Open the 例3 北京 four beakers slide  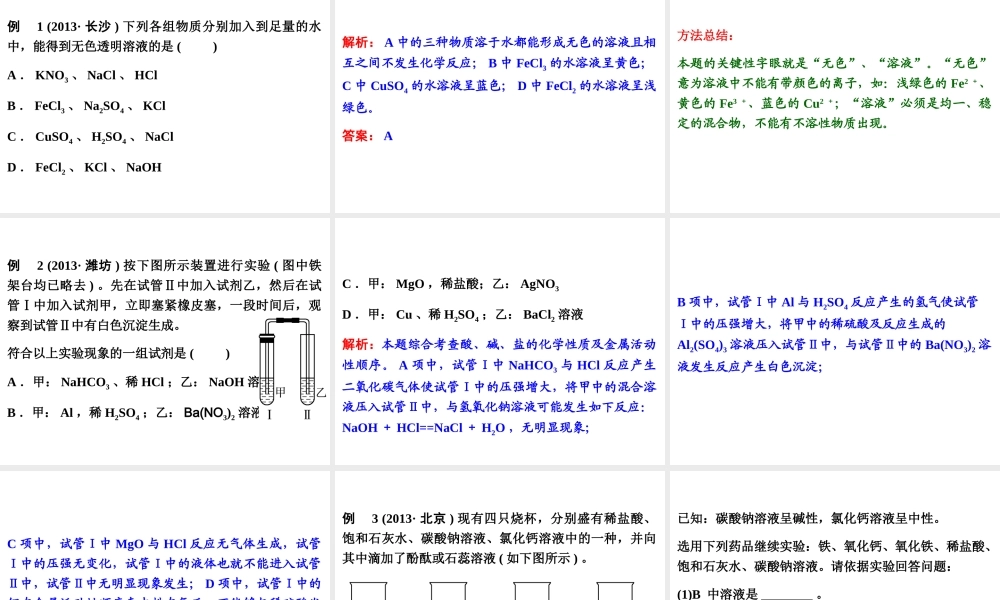pos(499,536)
